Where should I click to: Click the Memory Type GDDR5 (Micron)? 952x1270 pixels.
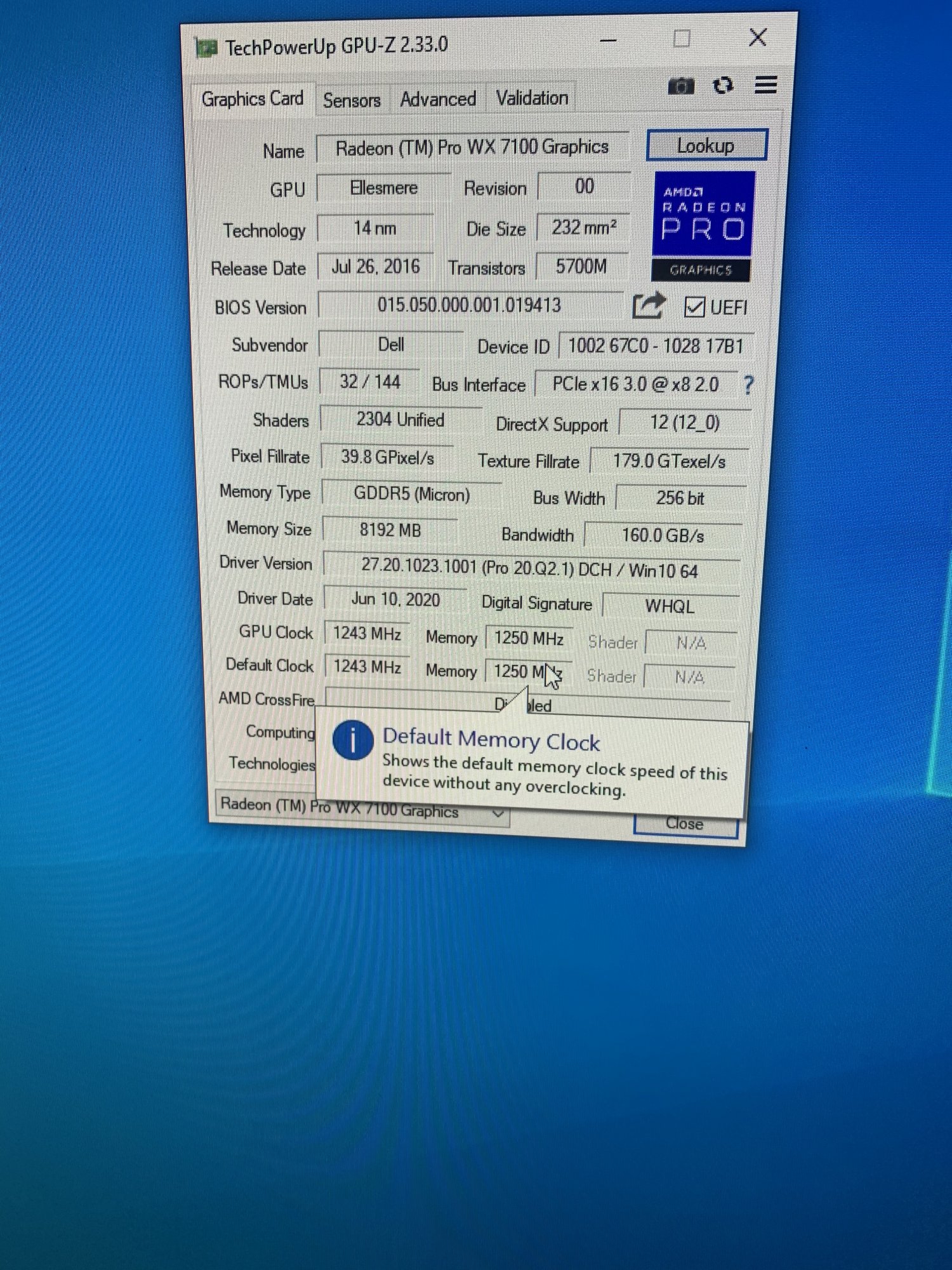pyautogui.click(x=412, y=494)
